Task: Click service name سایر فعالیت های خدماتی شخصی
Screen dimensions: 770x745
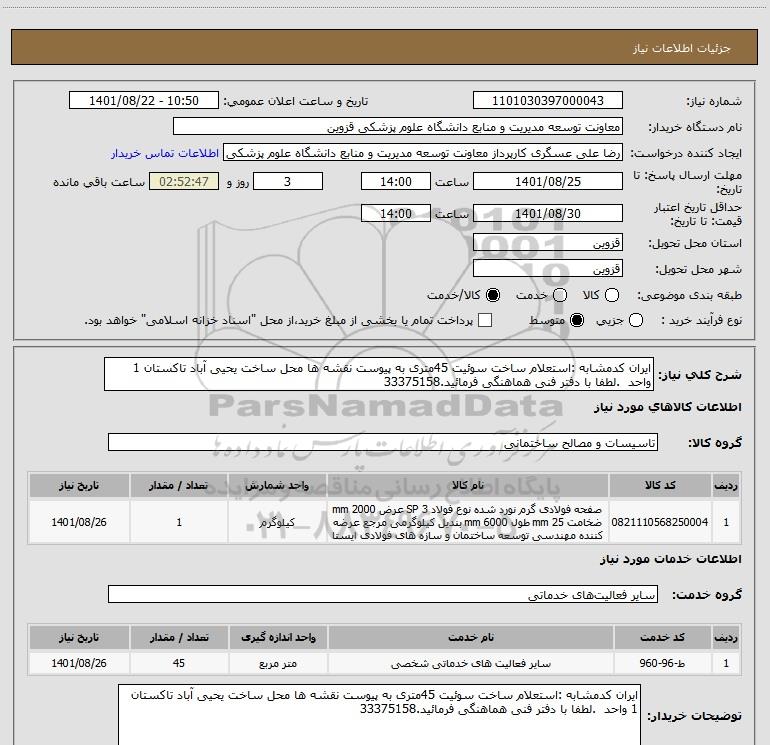Action: point(470,663)
